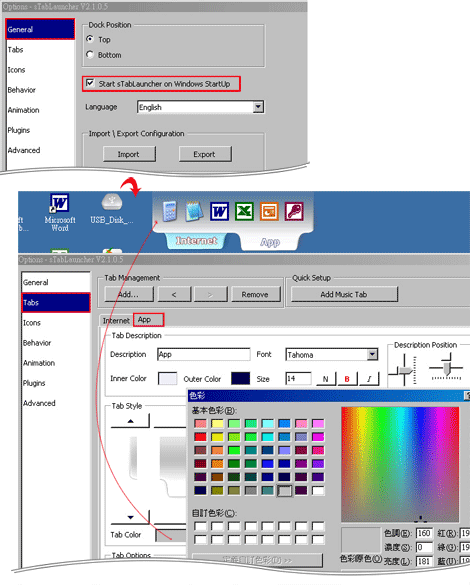Open the USB_Disk desktop shortcut

click(x=112, y=209)
